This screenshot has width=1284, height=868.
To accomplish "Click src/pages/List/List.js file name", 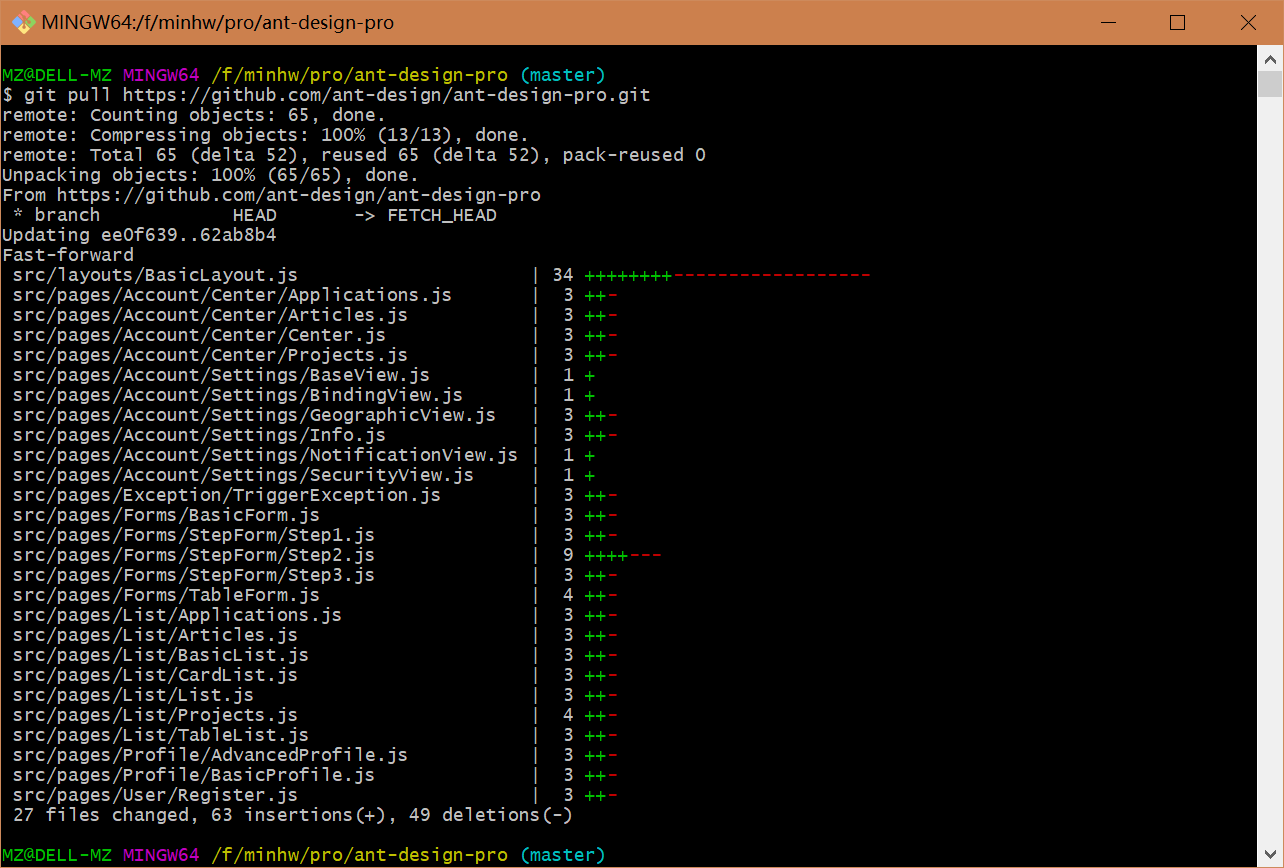I will click(x=133, y=695).
